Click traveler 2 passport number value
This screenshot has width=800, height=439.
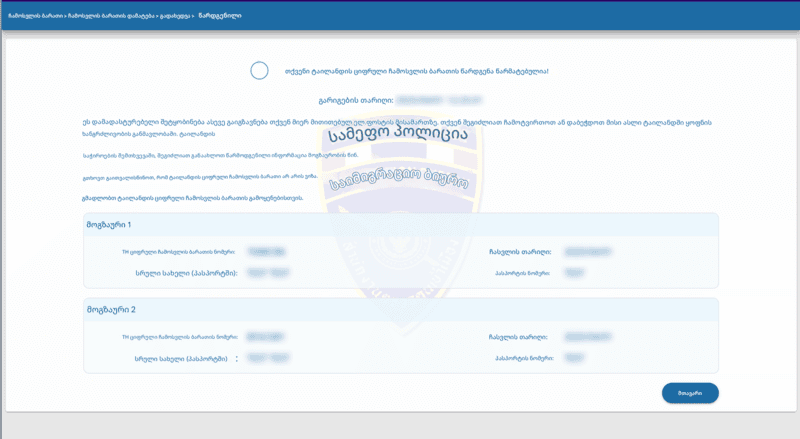click(x=574, y=358)
